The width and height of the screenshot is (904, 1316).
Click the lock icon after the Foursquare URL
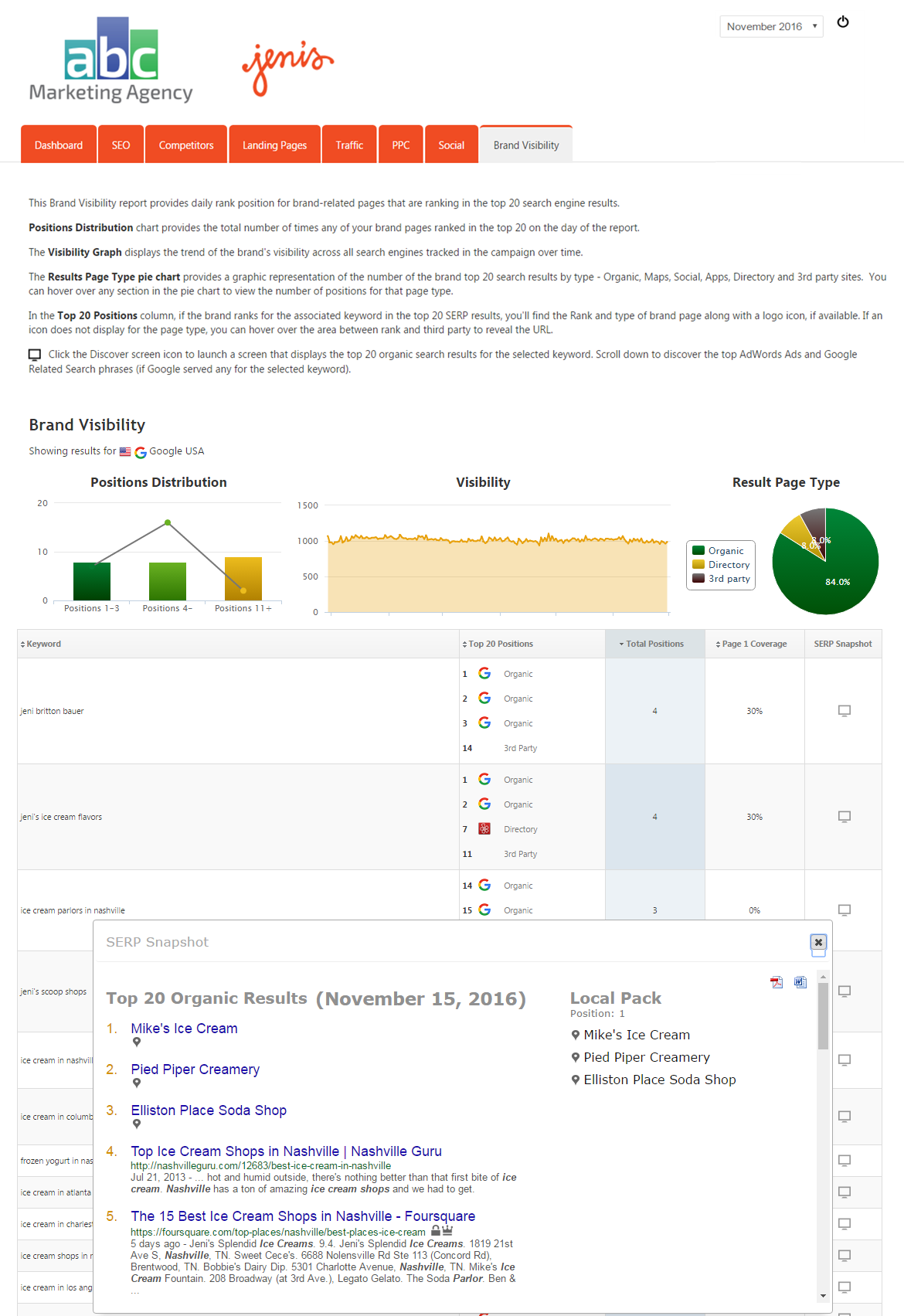(x=436, y=1231)
